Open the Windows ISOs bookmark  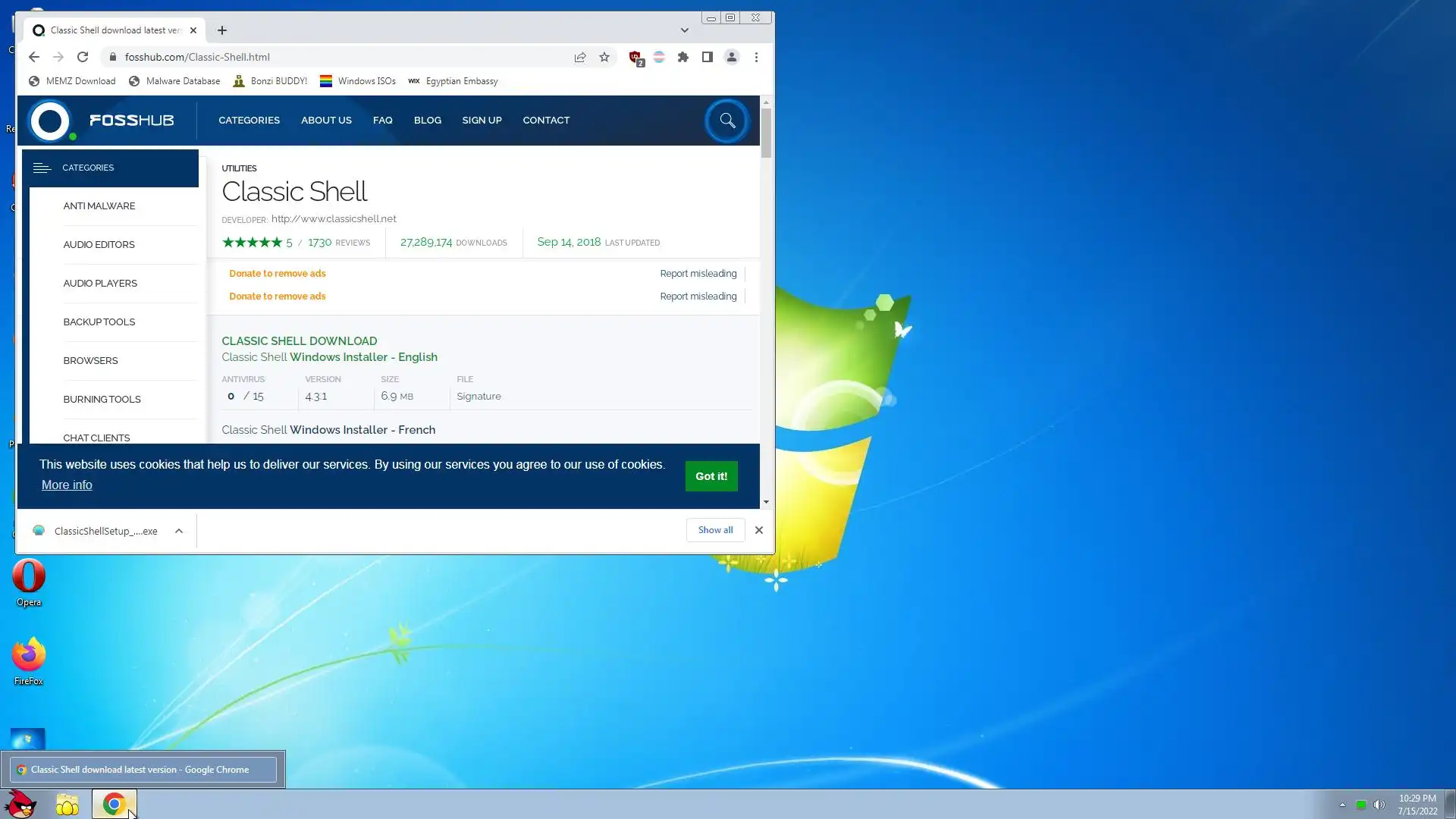(358, 81)
